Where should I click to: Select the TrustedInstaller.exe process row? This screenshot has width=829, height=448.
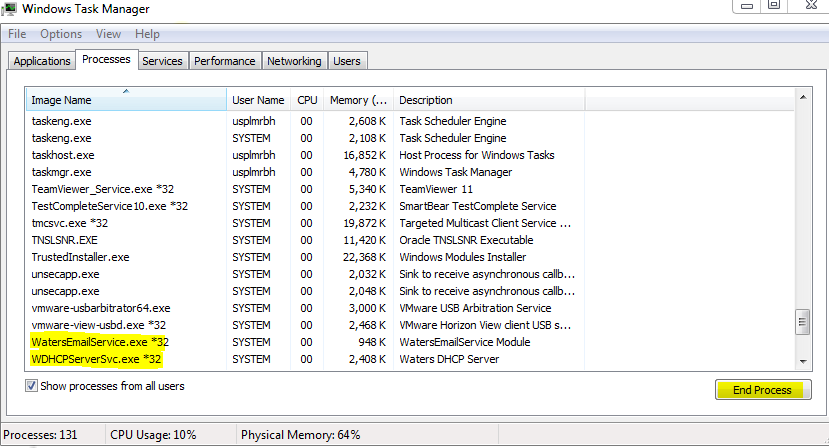[x=80, y=257]
